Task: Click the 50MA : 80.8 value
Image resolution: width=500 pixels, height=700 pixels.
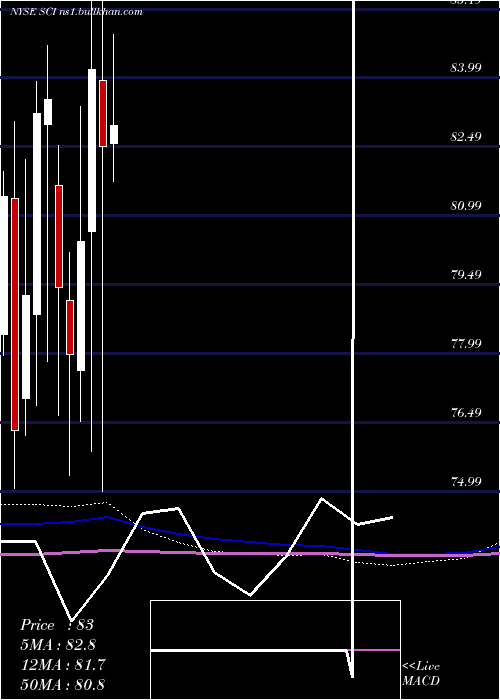Action: click(63, 684)
